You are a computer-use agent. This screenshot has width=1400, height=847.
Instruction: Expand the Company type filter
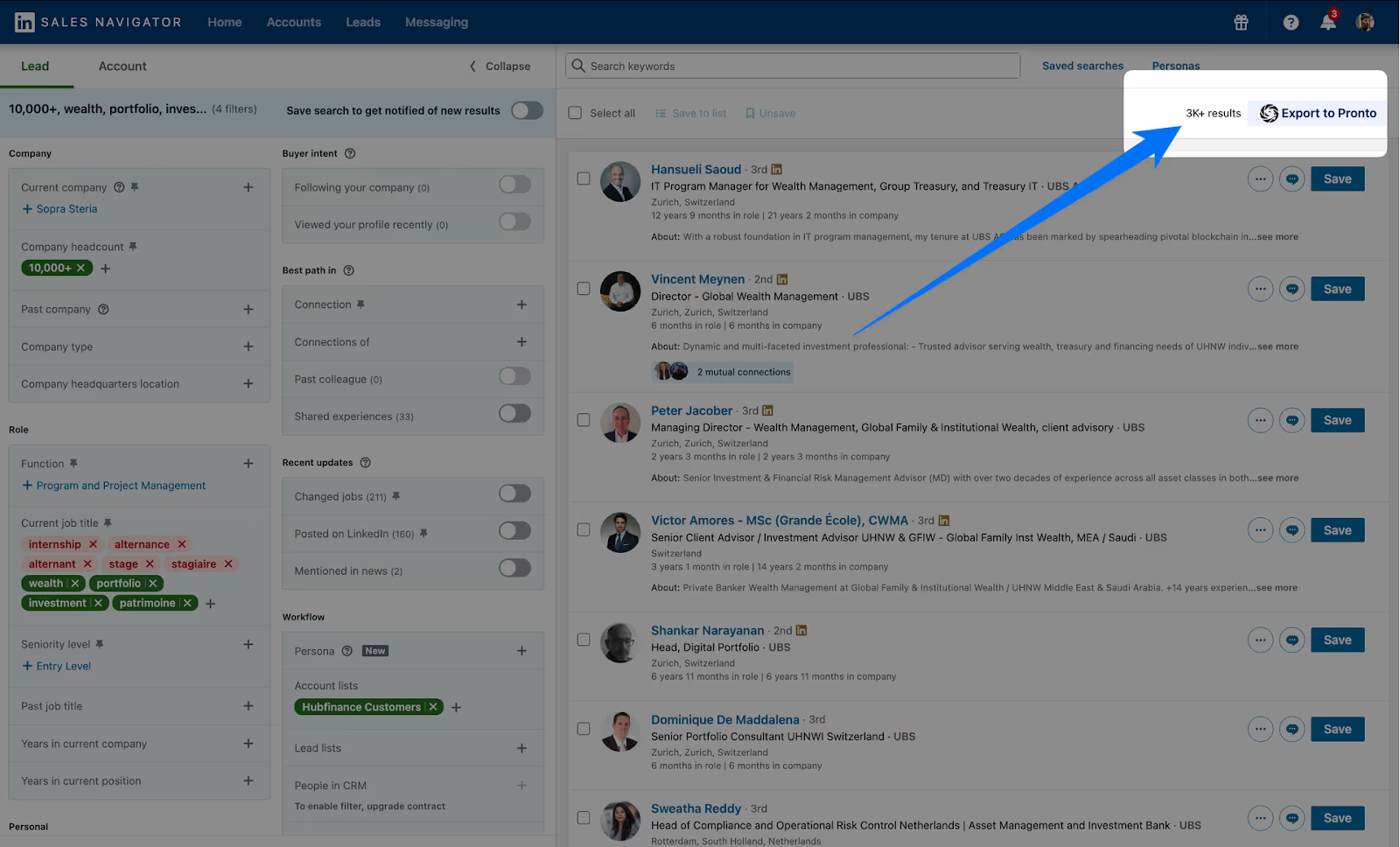248,346
